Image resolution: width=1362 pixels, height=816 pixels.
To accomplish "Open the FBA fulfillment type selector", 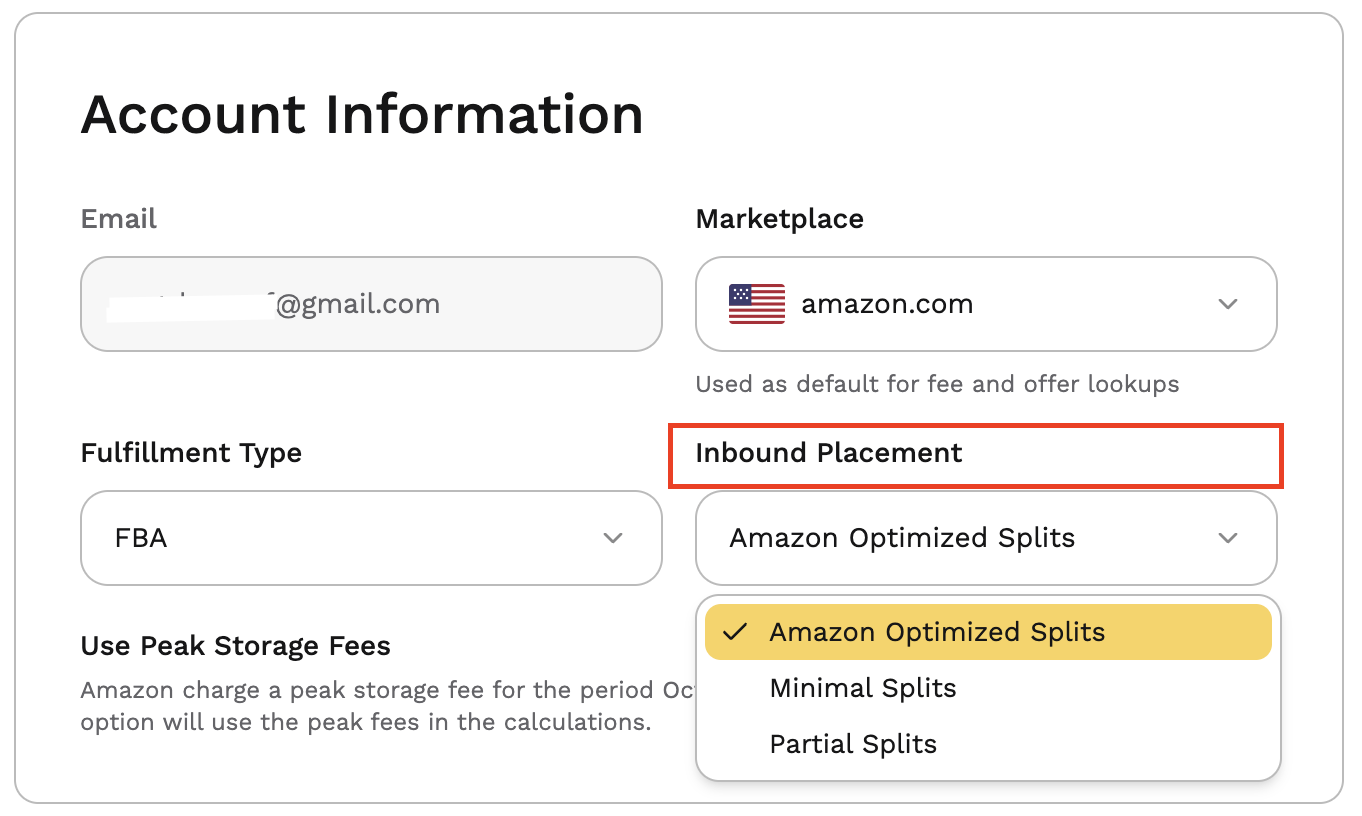I will click(x=371, y=538).
